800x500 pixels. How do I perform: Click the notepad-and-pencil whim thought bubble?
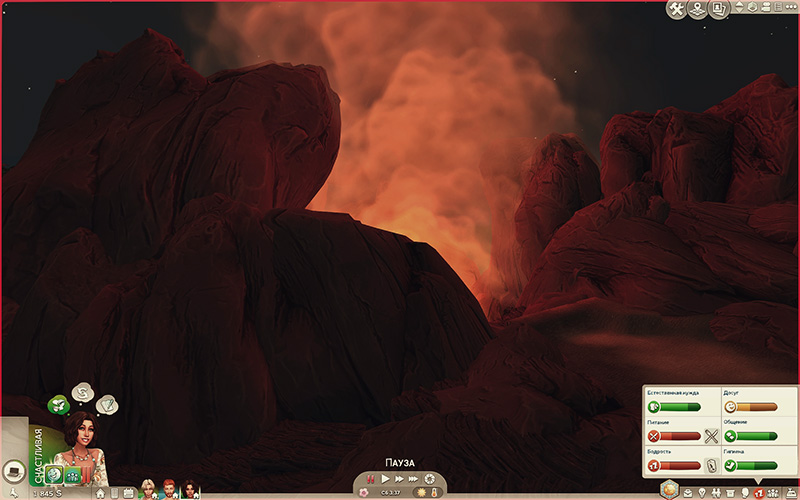click(107, 405)
